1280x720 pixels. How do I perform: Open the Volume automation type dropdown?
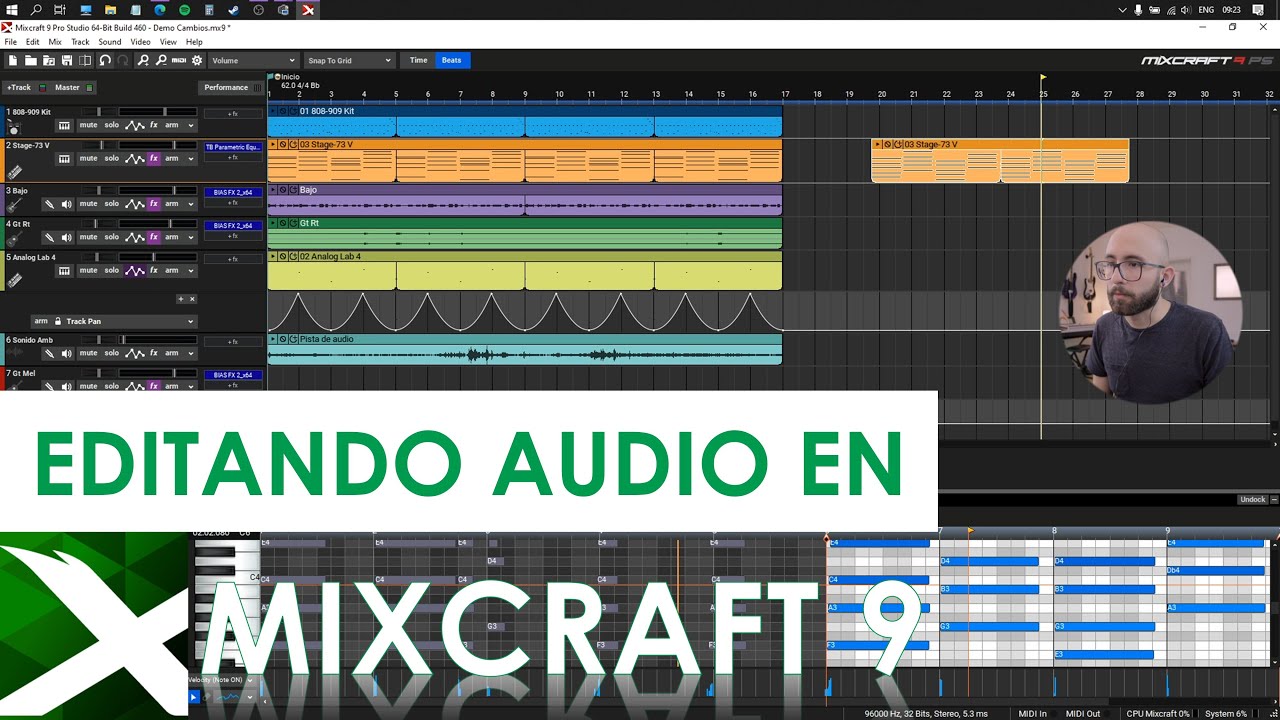[253, 60]
